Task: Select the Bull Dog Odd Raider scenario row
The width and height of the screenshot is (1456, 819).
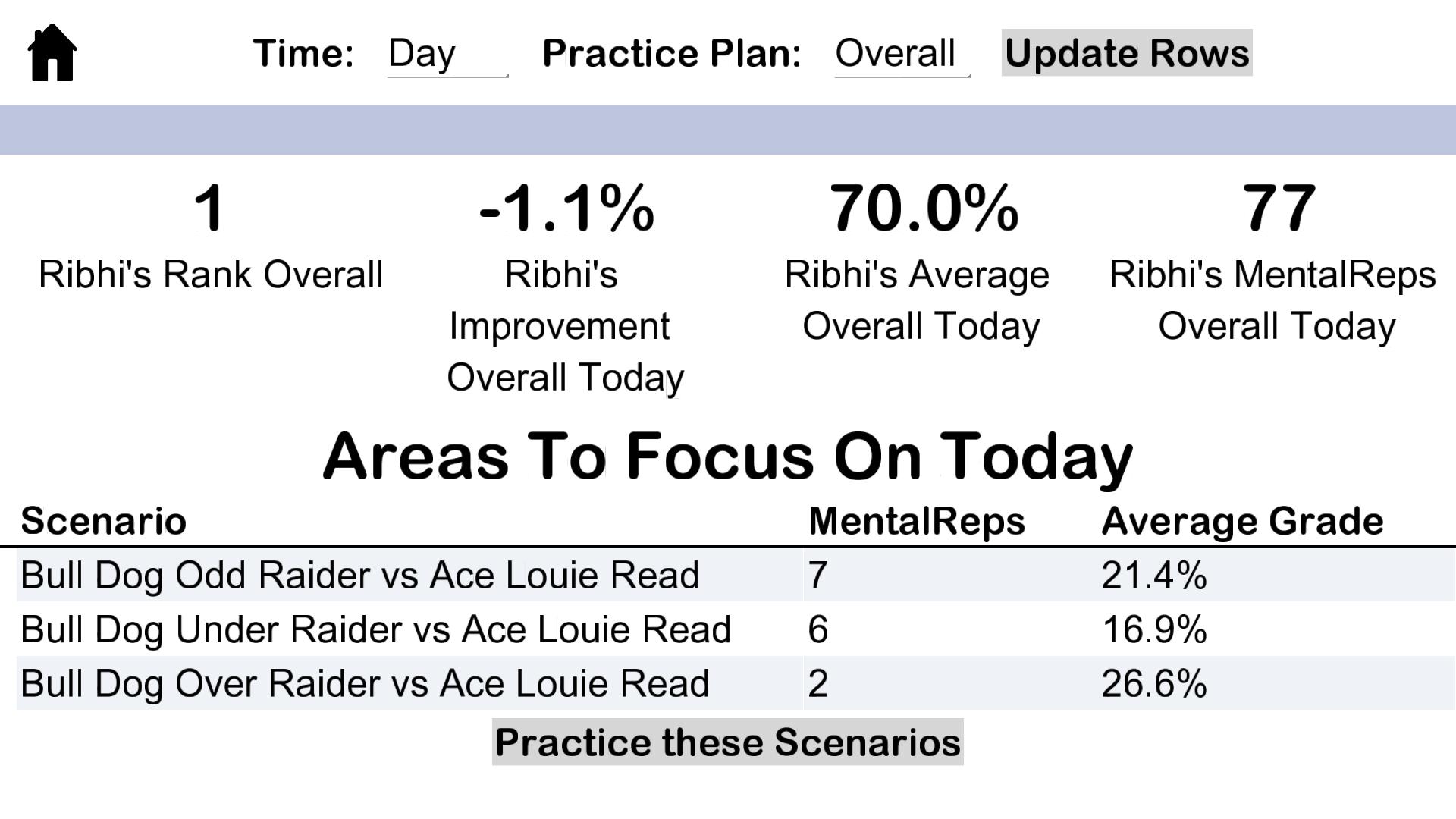Action: [x=359, y=575]
